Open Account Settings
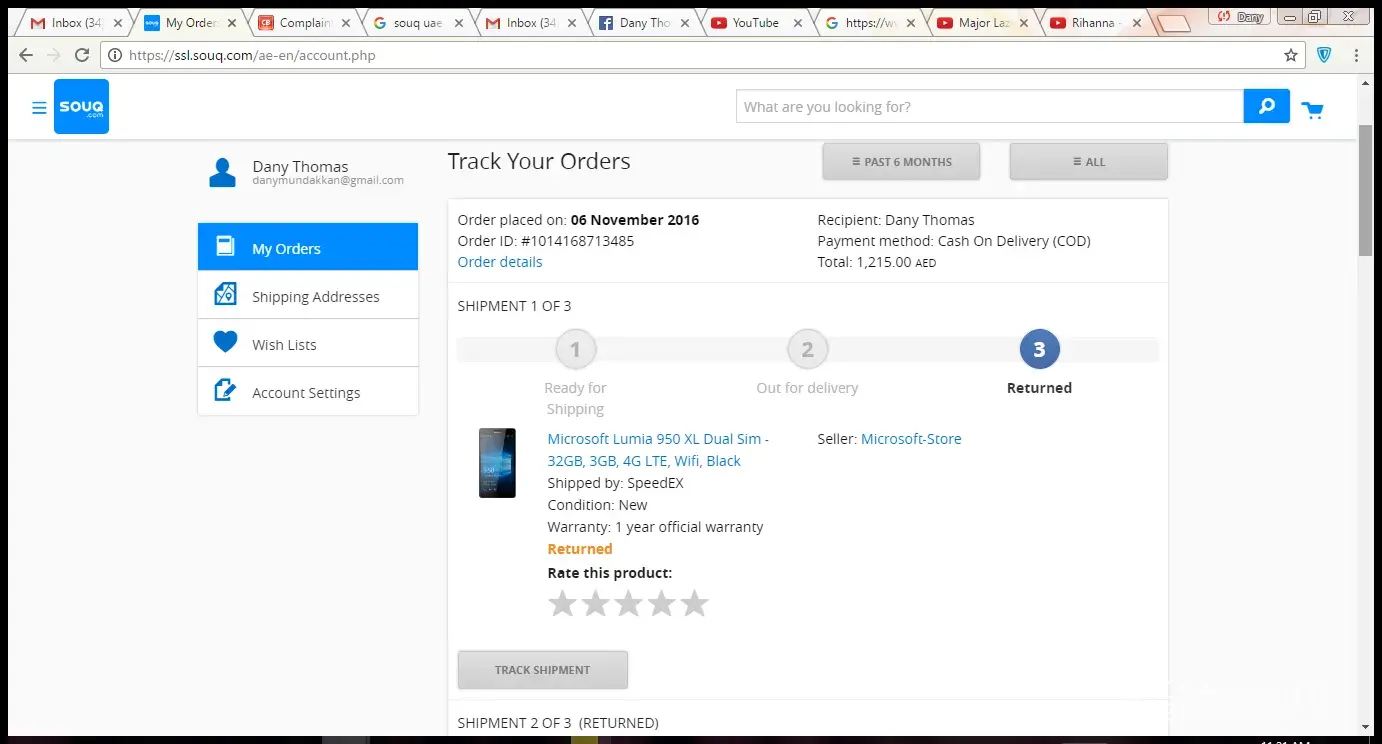1382x744 pixels. pos(307,392)
